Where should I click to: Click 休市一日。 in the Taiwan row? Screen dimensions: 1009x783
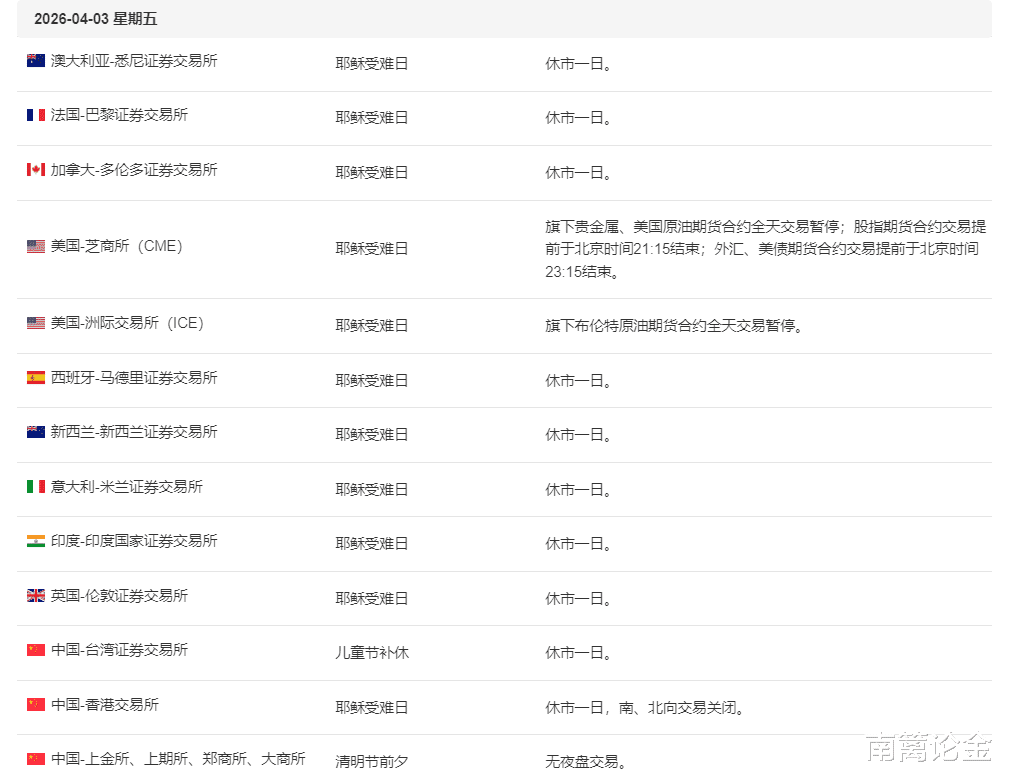[x=578, y=652]
